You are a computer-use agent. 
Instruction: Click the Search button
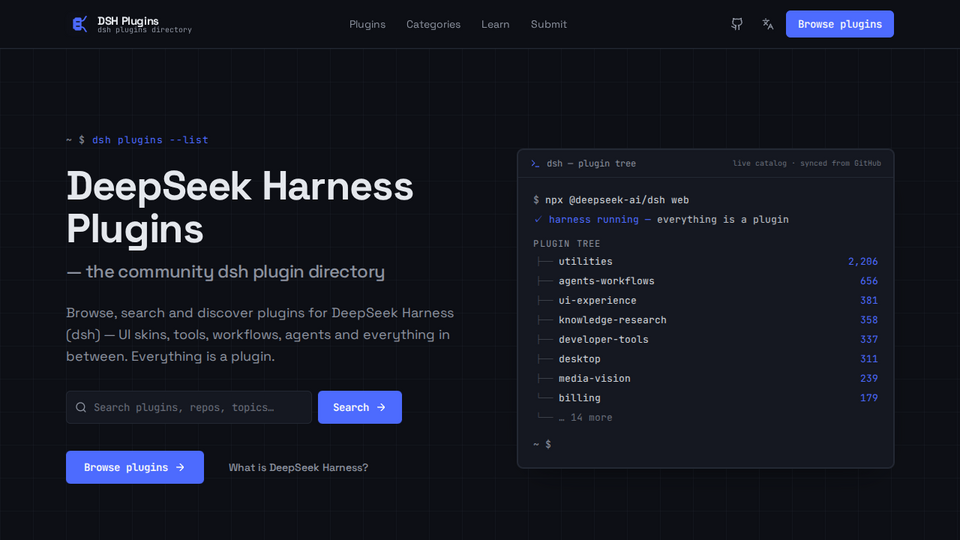(x=359, y=407)
